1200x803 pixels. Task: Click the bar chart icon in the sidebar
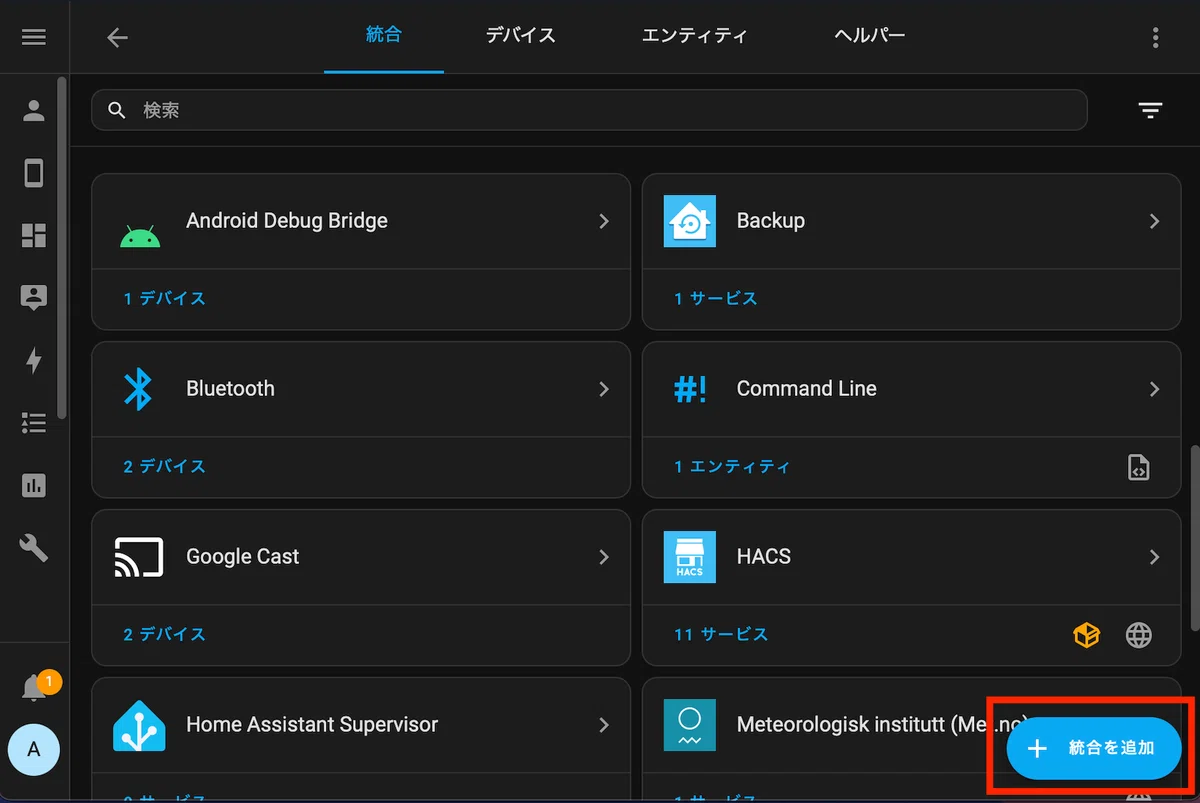(x=34, y=486)
